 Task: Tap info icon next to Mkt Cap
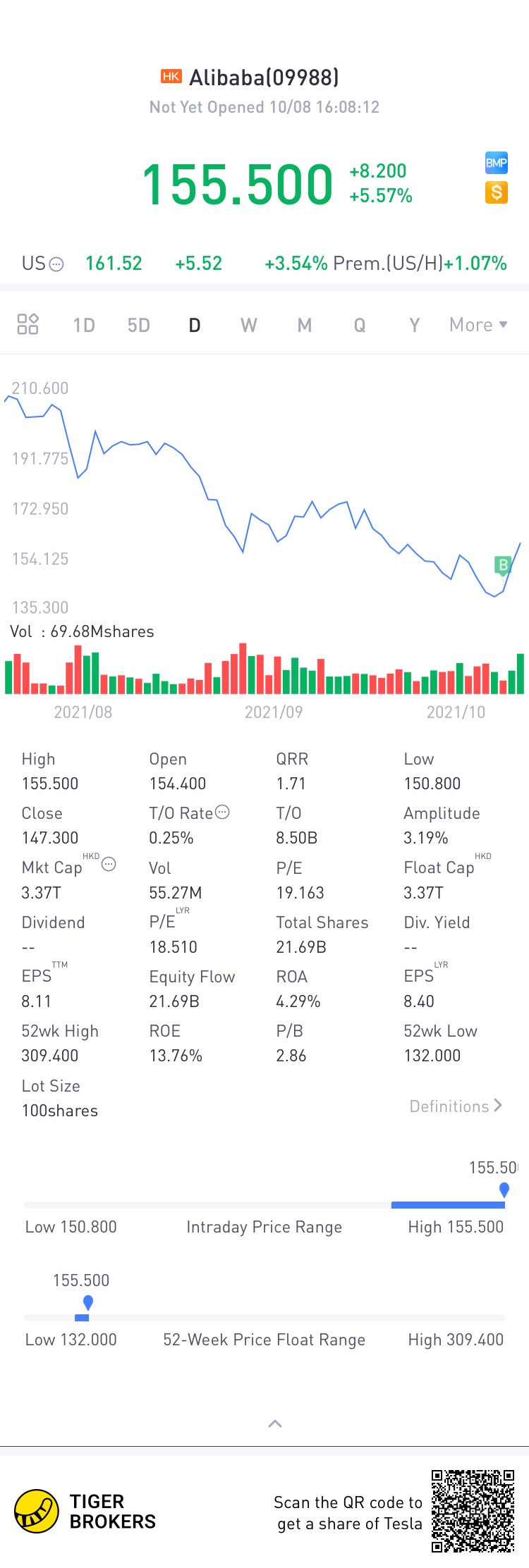coord(109,864)
